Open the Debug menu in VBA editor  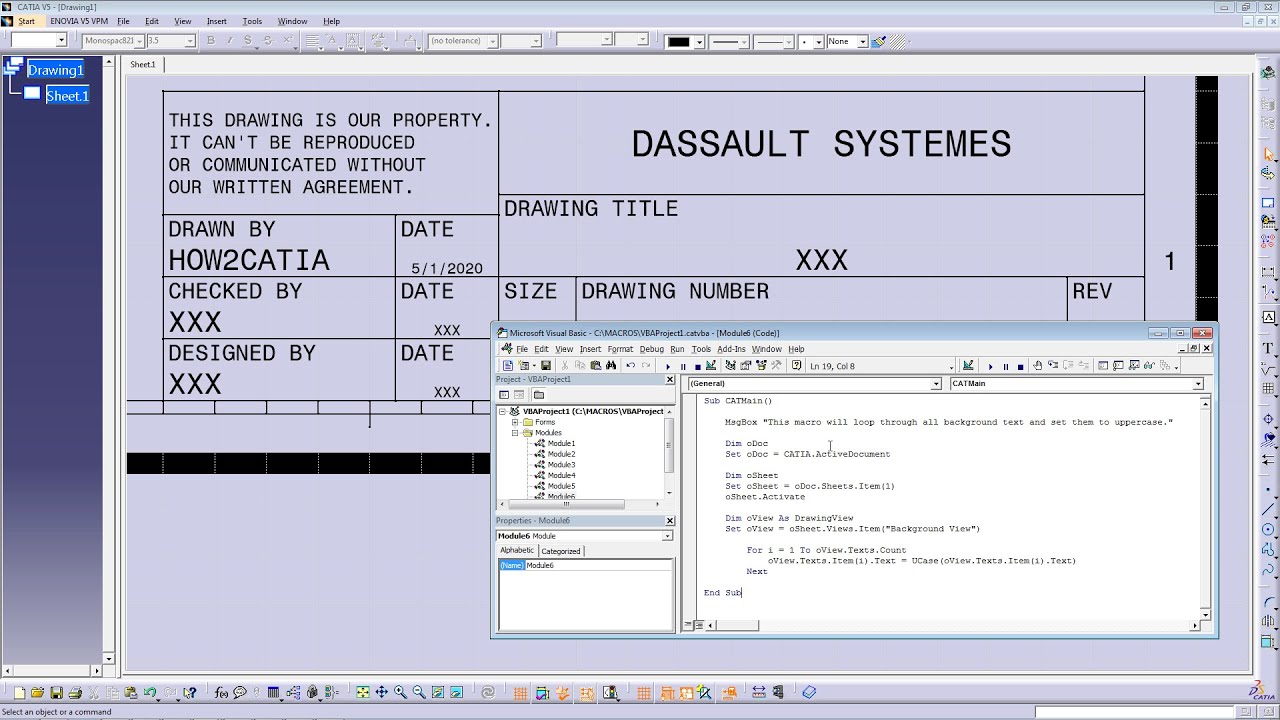pos(651,349)
